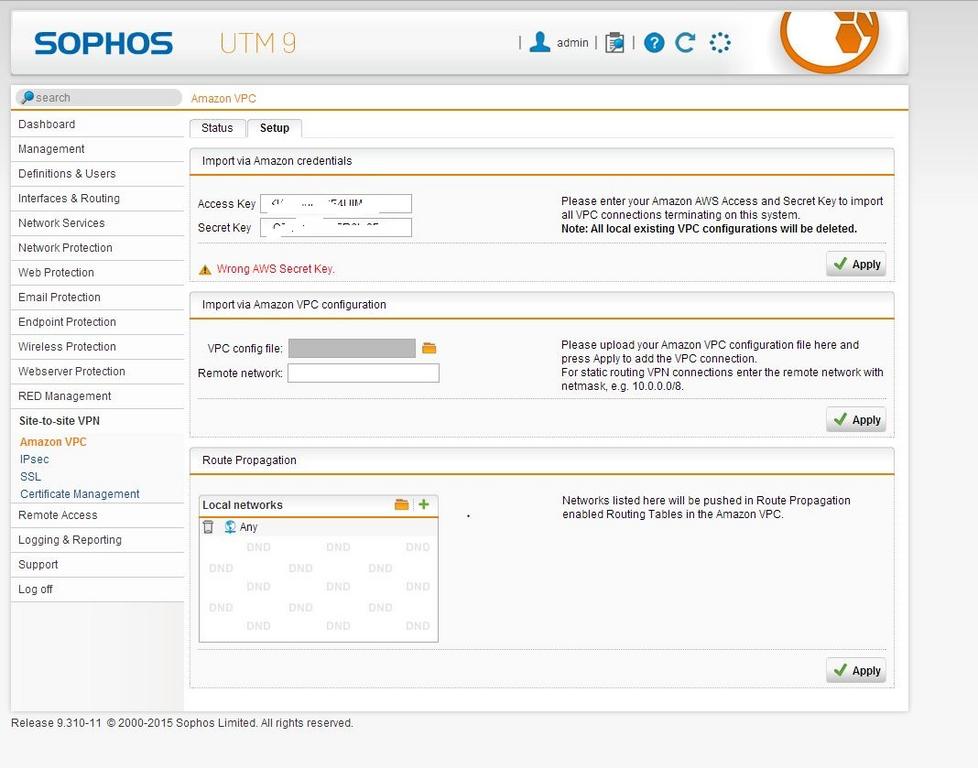The image size is (978, 768).
Task: Delete the Any network via trash icon
Action: point(208,527)
